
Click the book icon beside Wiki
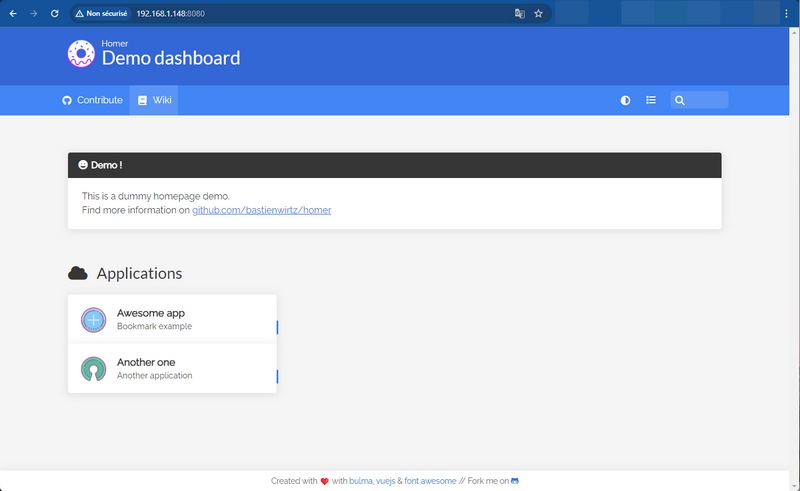(x=142, y=101)
